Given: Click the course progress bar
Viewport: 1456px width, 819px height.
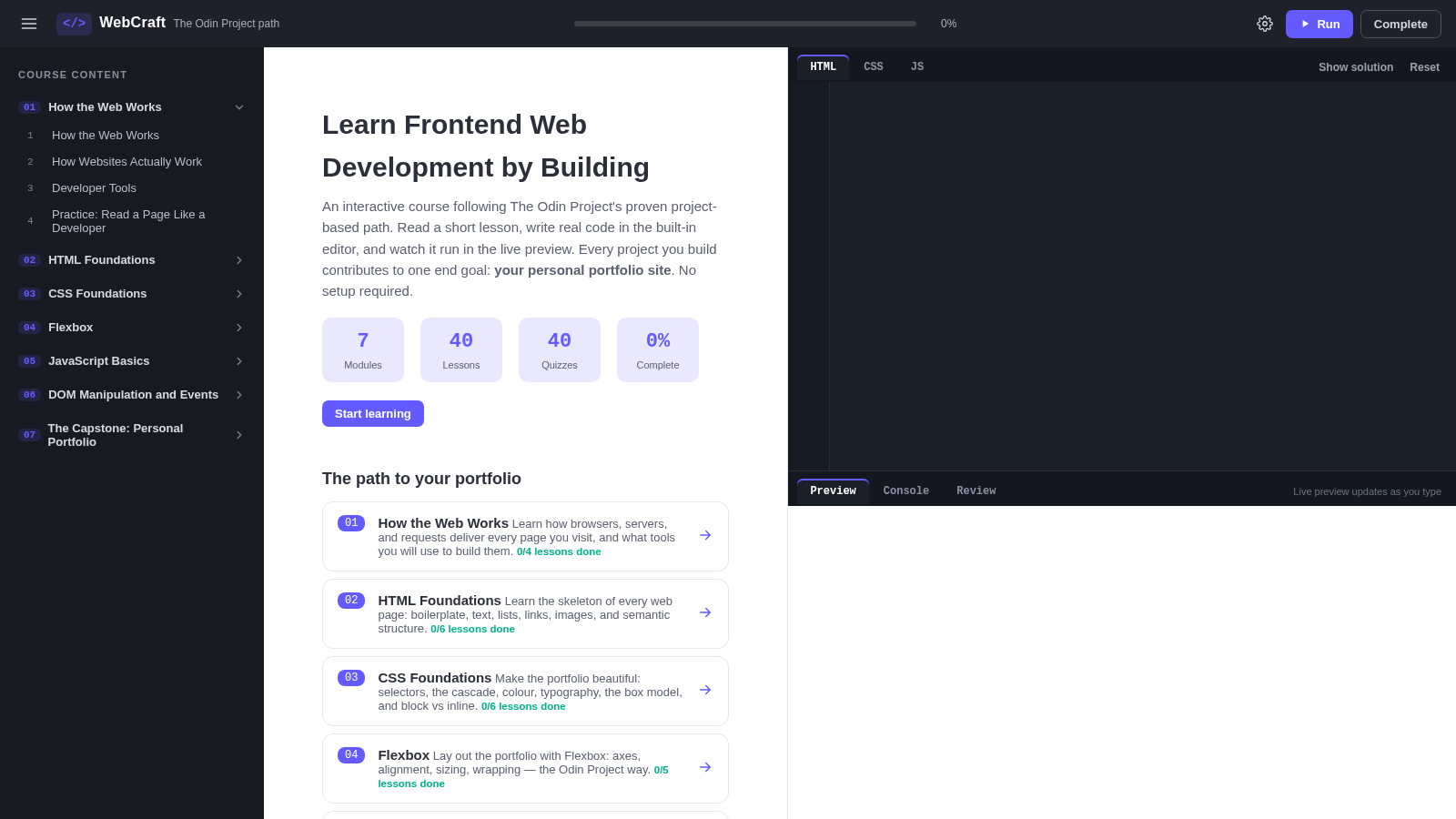Looking at the screenshot, I should (745, 24).
